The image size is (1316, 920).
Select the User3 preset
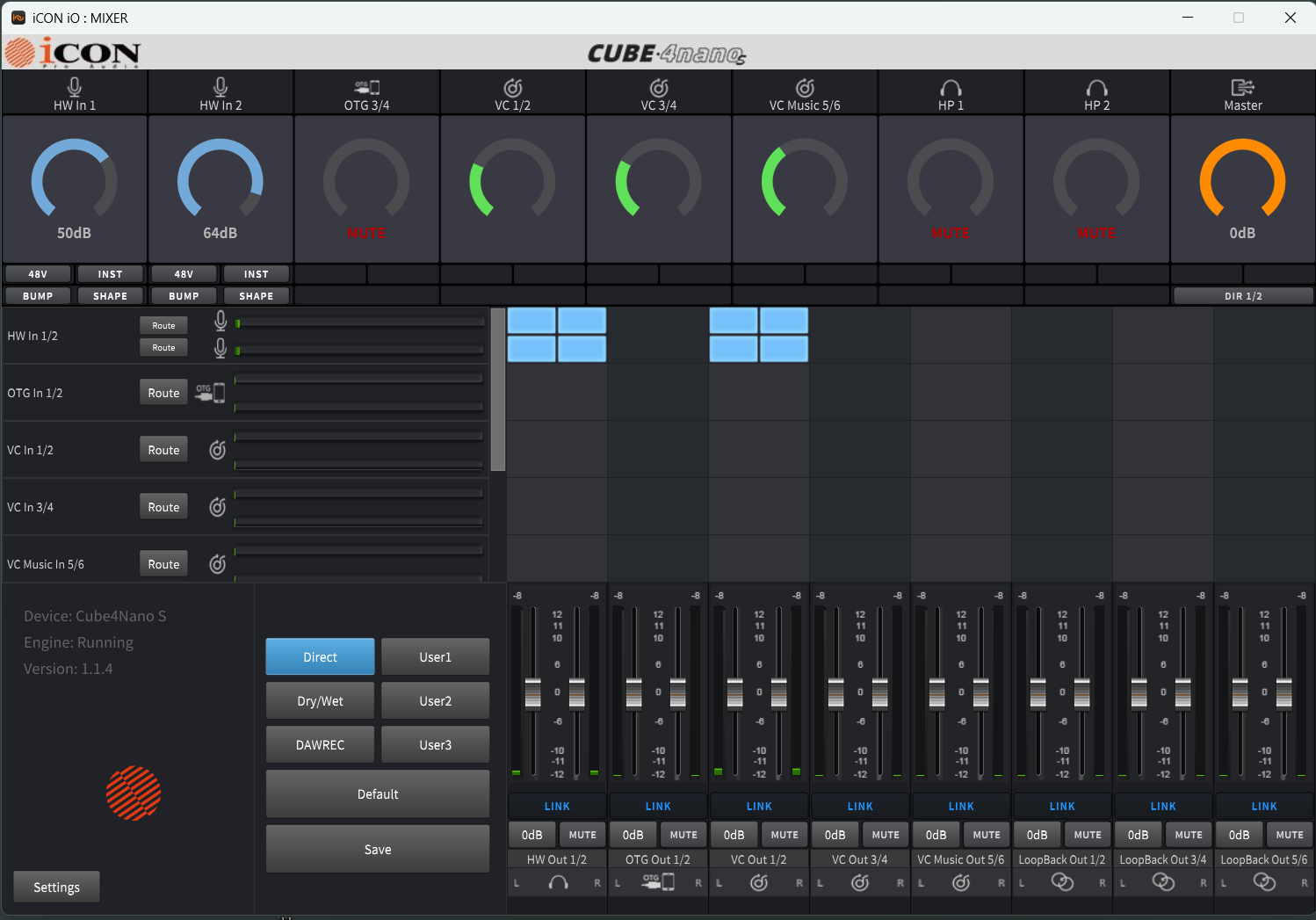(x=435, y=745)
